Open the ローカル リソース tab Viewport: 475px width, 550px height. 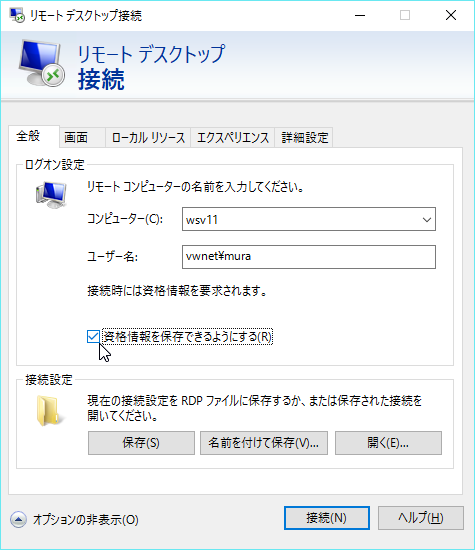(148, 138)
